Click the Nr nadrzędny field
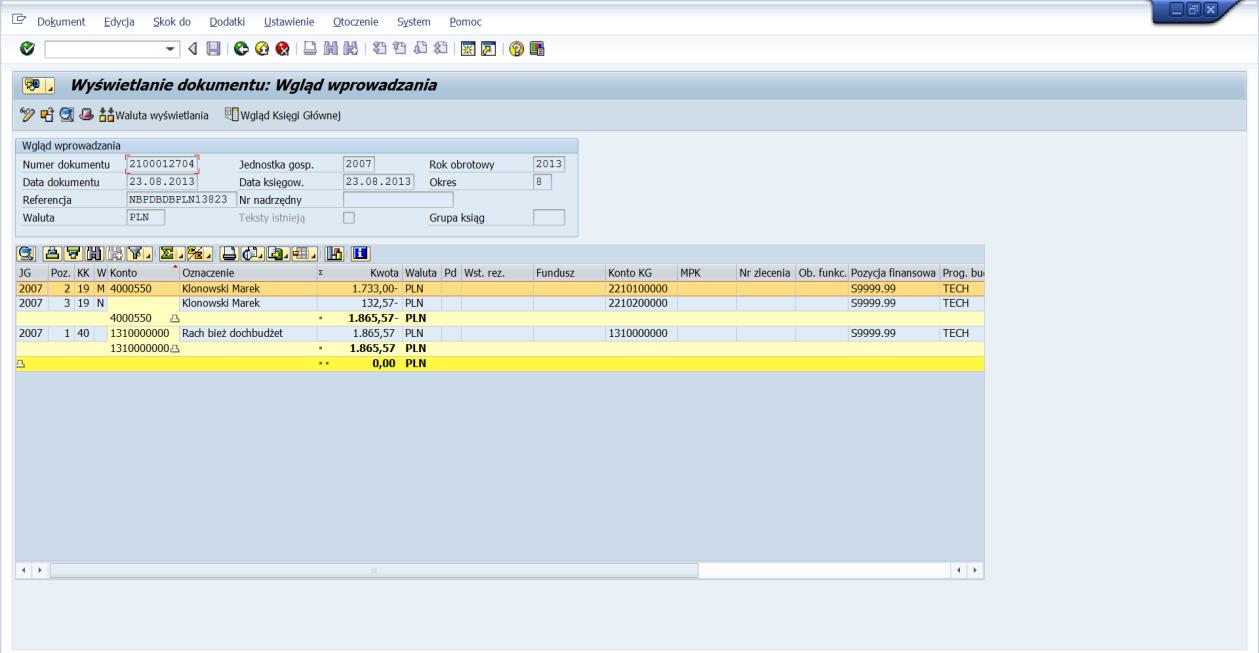1259x653 pixels. (398, 199)
